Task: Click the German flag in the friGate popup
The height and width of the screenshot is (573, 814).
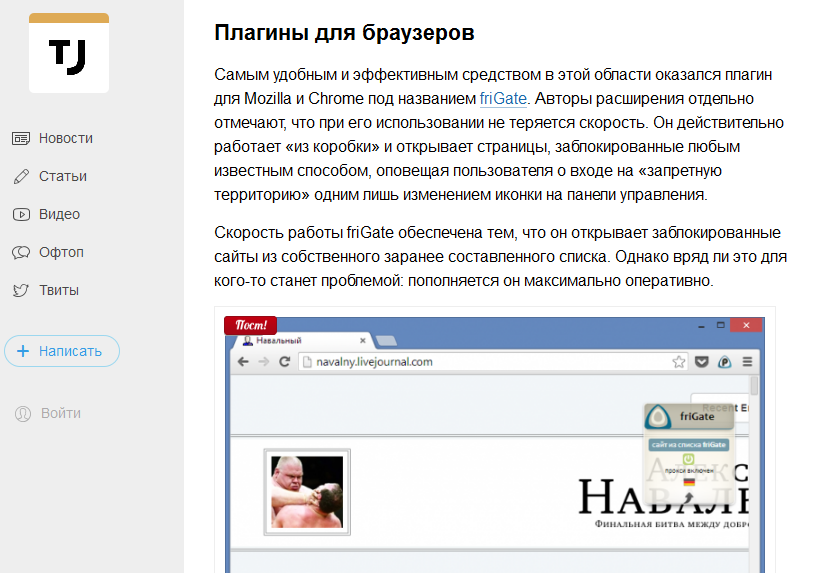Action: click(x=689, y=482)
